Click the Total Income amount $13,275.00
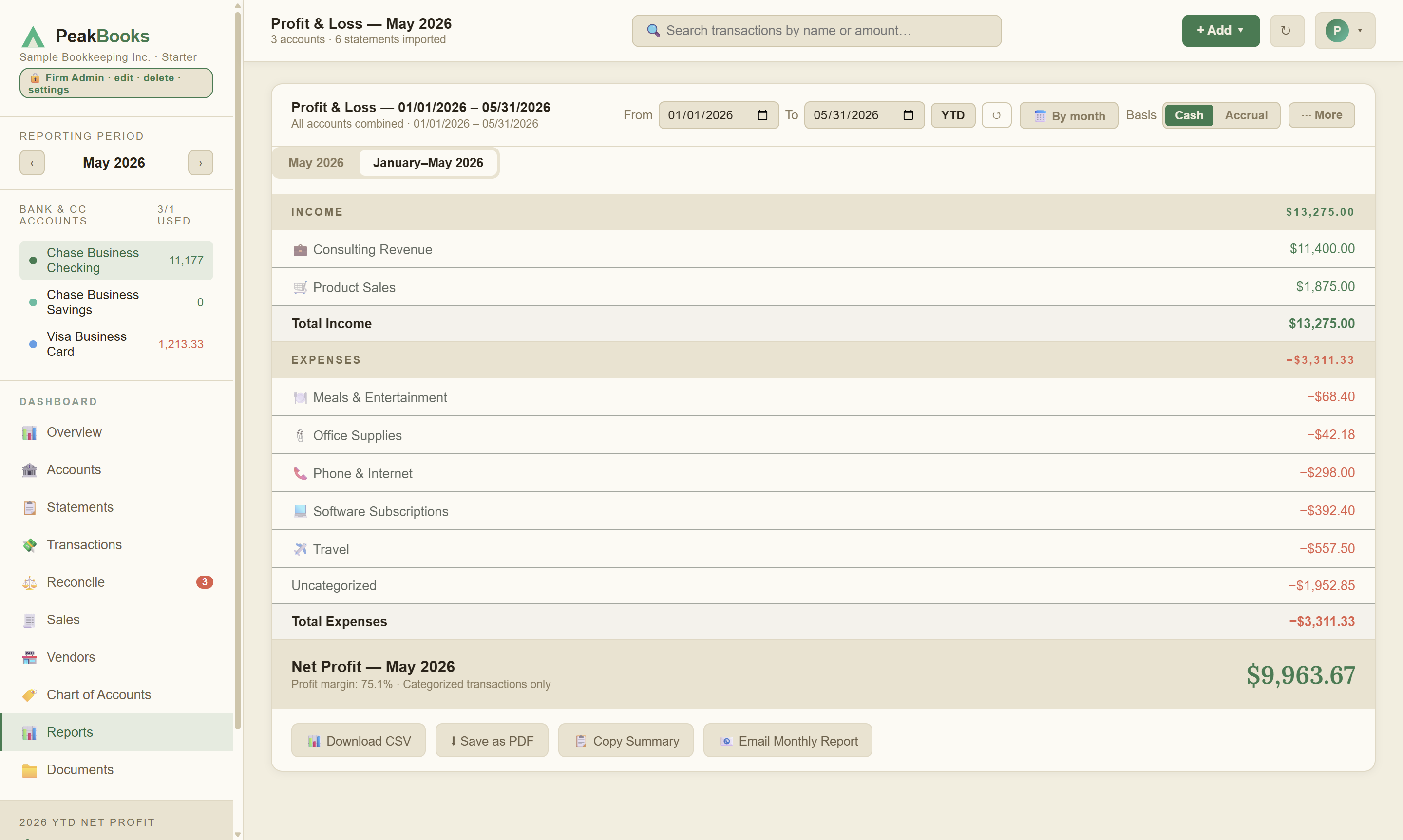Viewport: 1403px width, 840px height. coord(1322,324)
